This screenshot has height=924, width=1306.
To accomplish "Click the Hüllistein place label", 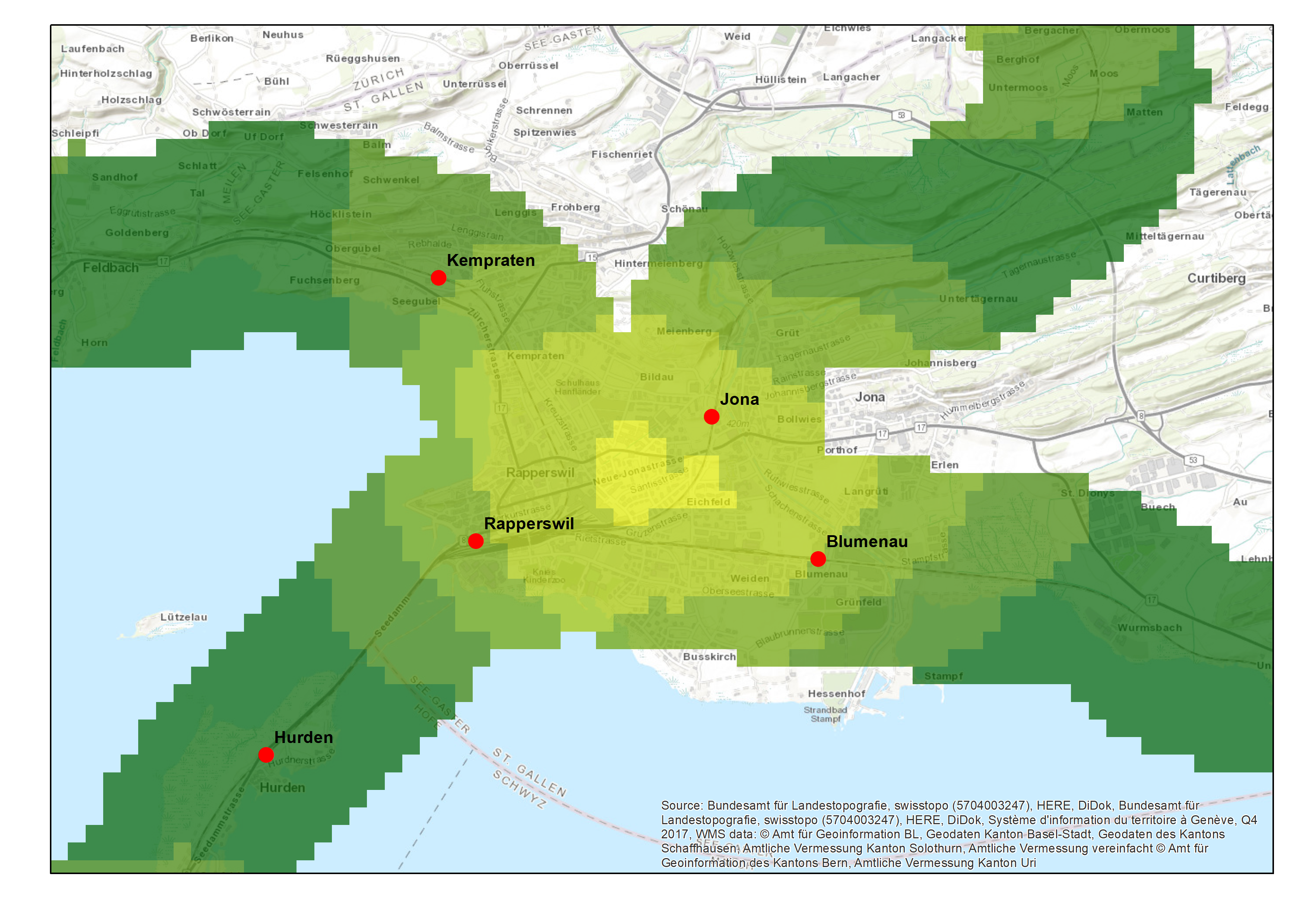I will 780,80.
